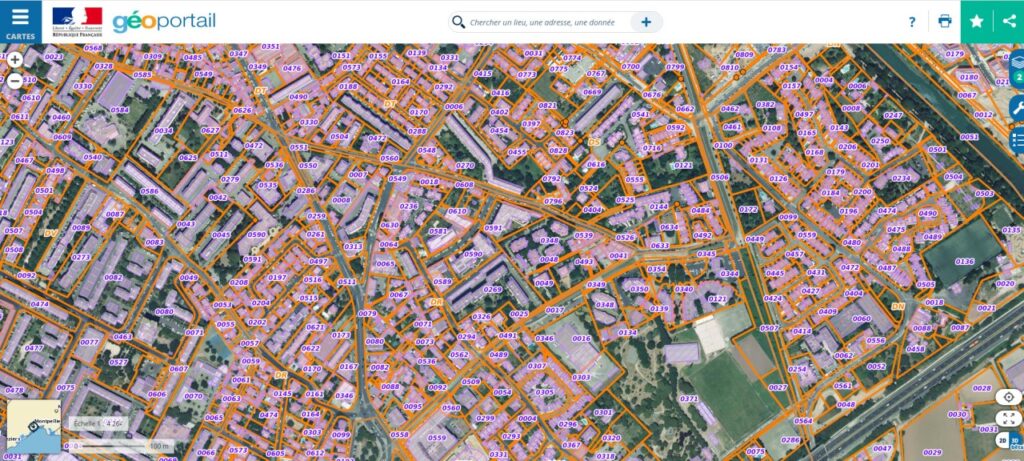Open the wrench map tools panel
Screen dimensions: 1024x461
(1017, 108)
